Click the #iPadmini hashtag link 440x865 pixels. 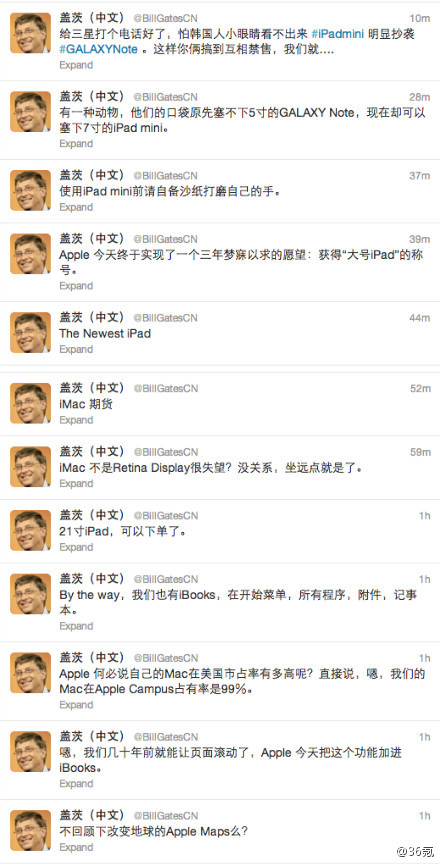338,34
